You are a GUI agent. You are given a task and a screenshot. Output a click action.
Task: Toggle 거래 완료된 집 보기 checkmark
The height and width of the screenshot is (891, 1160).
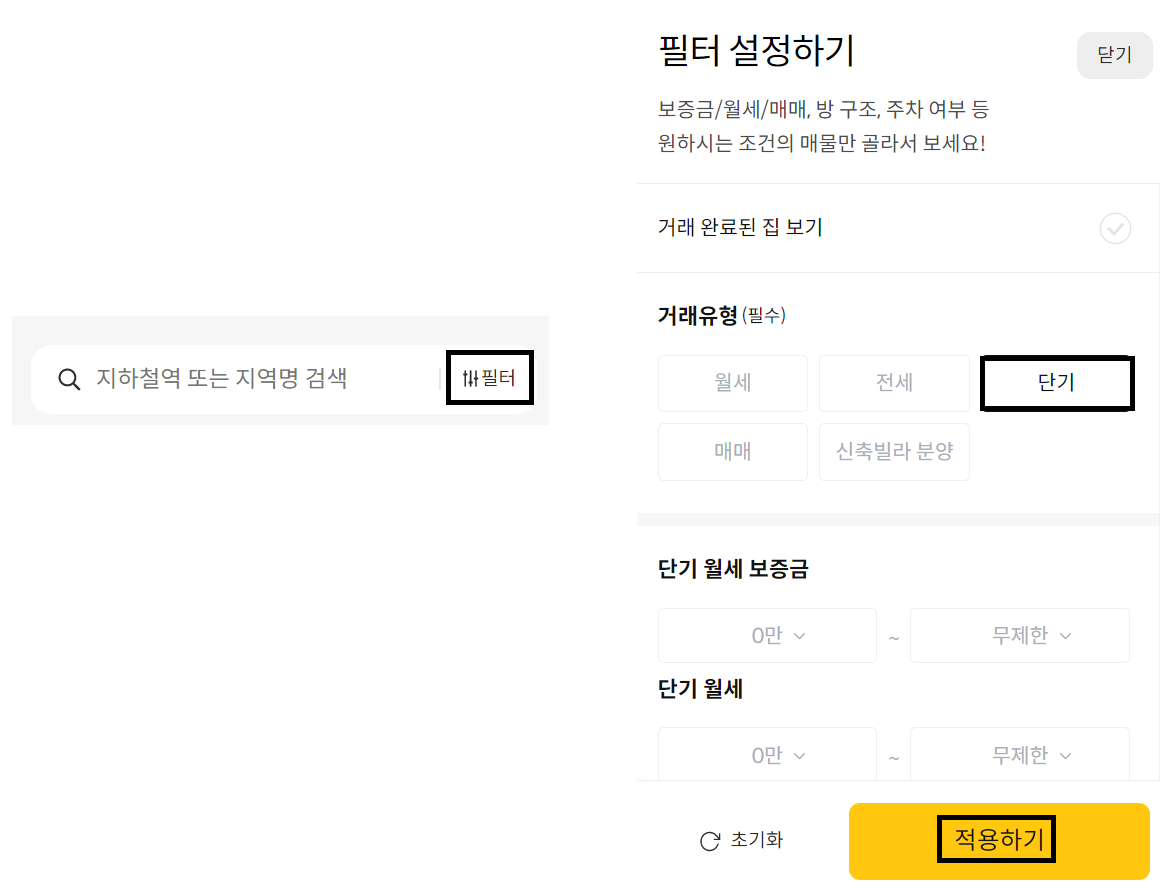[1115, 229]
